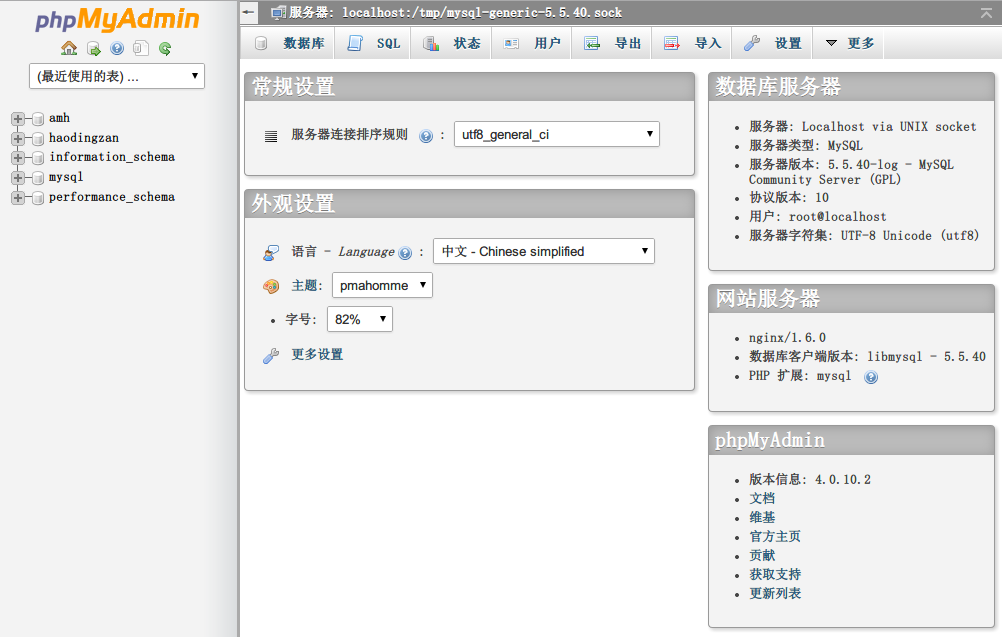Click the 更多设置 link

(x=317, y=355)
